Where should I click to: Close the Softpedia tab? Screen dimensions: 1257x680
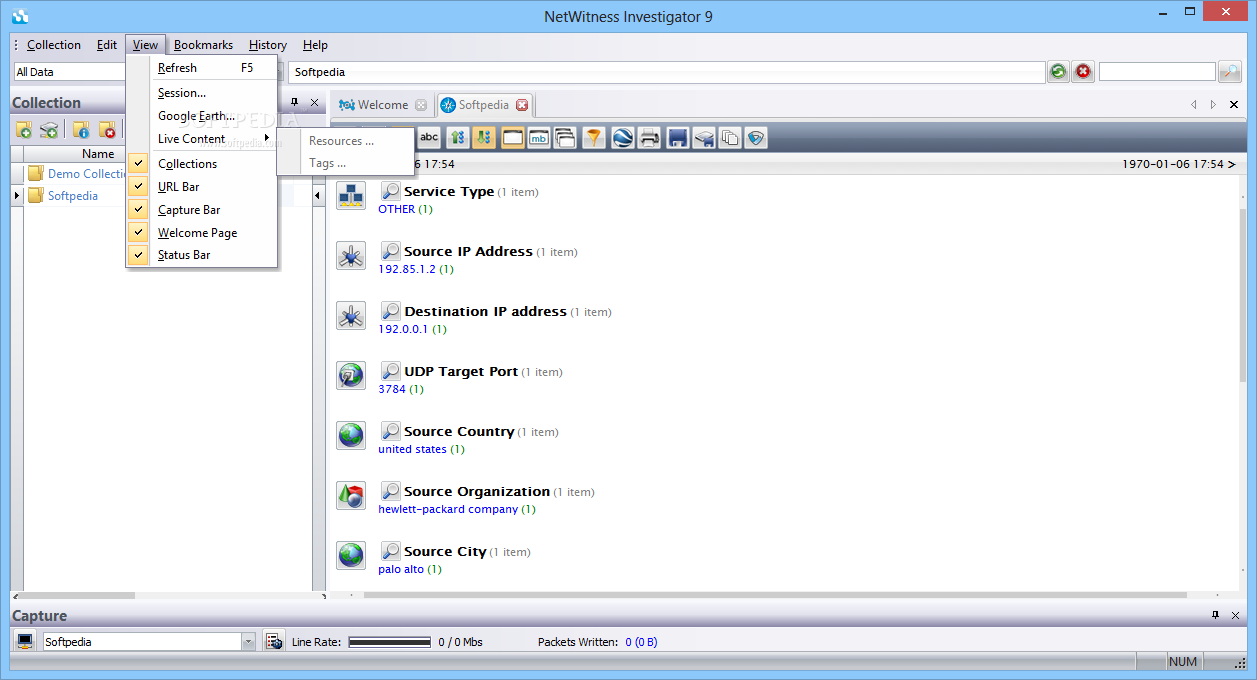522,105
